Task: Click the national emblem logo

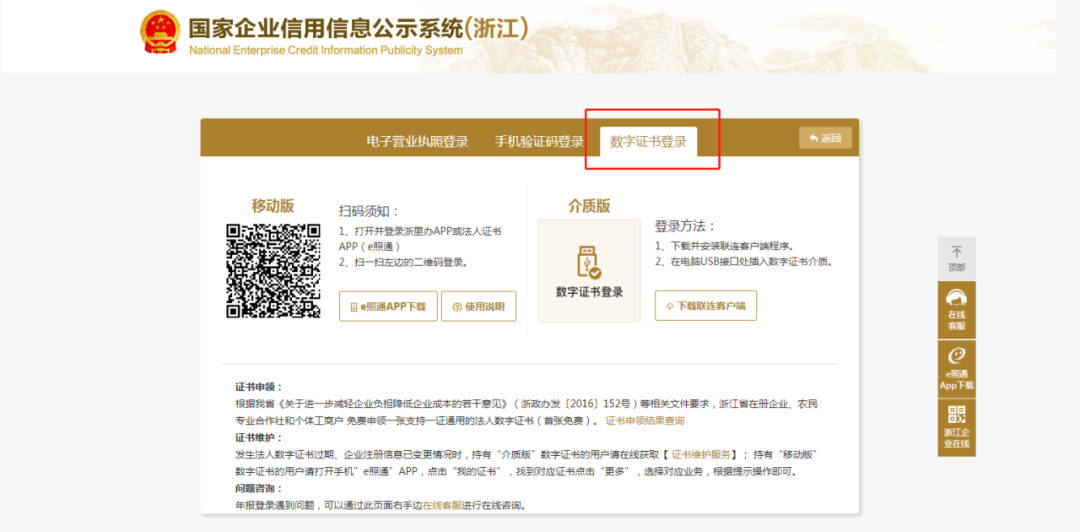Action: (x=159, y=32)
